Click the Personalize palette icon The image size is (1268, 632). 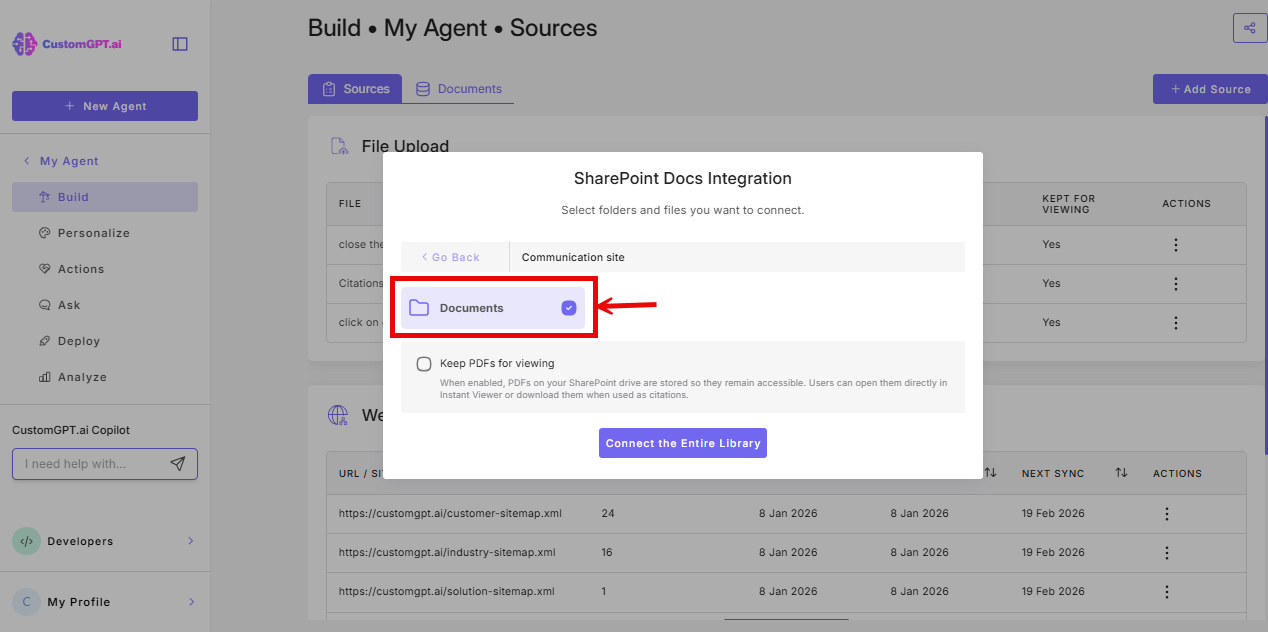click(x=44, y=233)
